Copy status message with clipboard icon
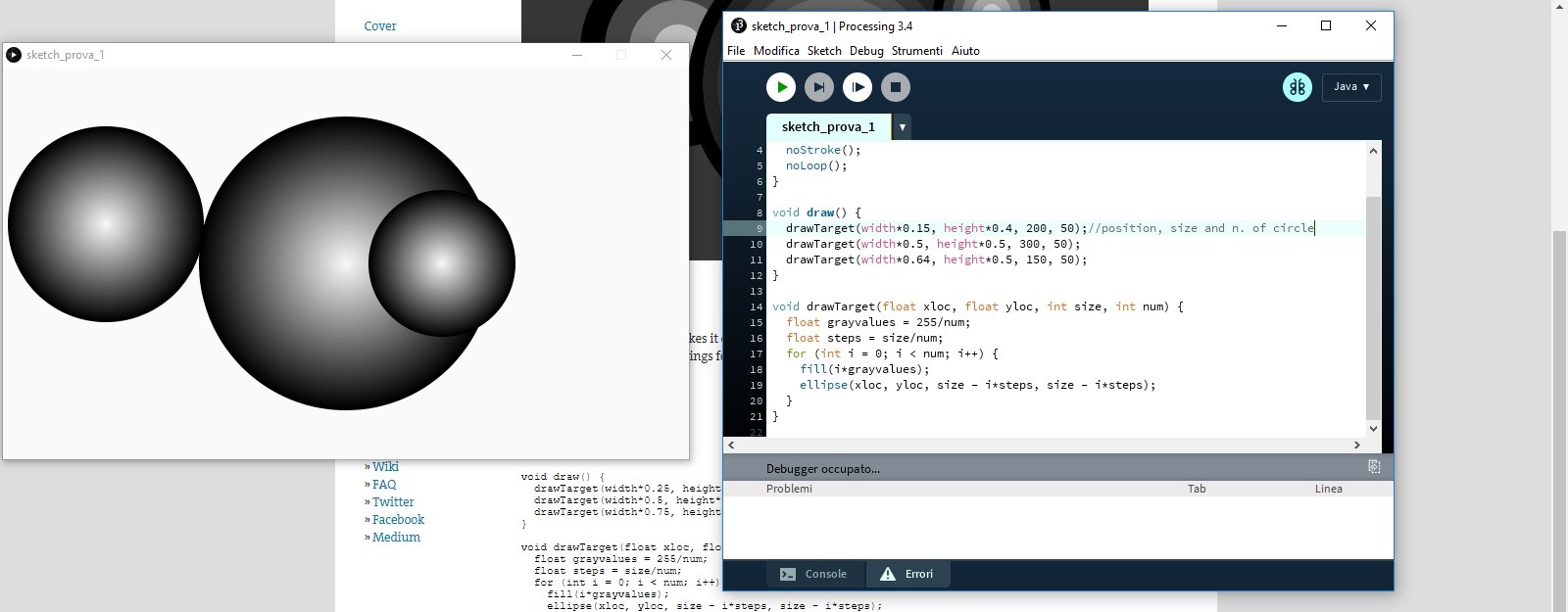This screenshot has height=612, width=1568. click(x=1374, y=467)
